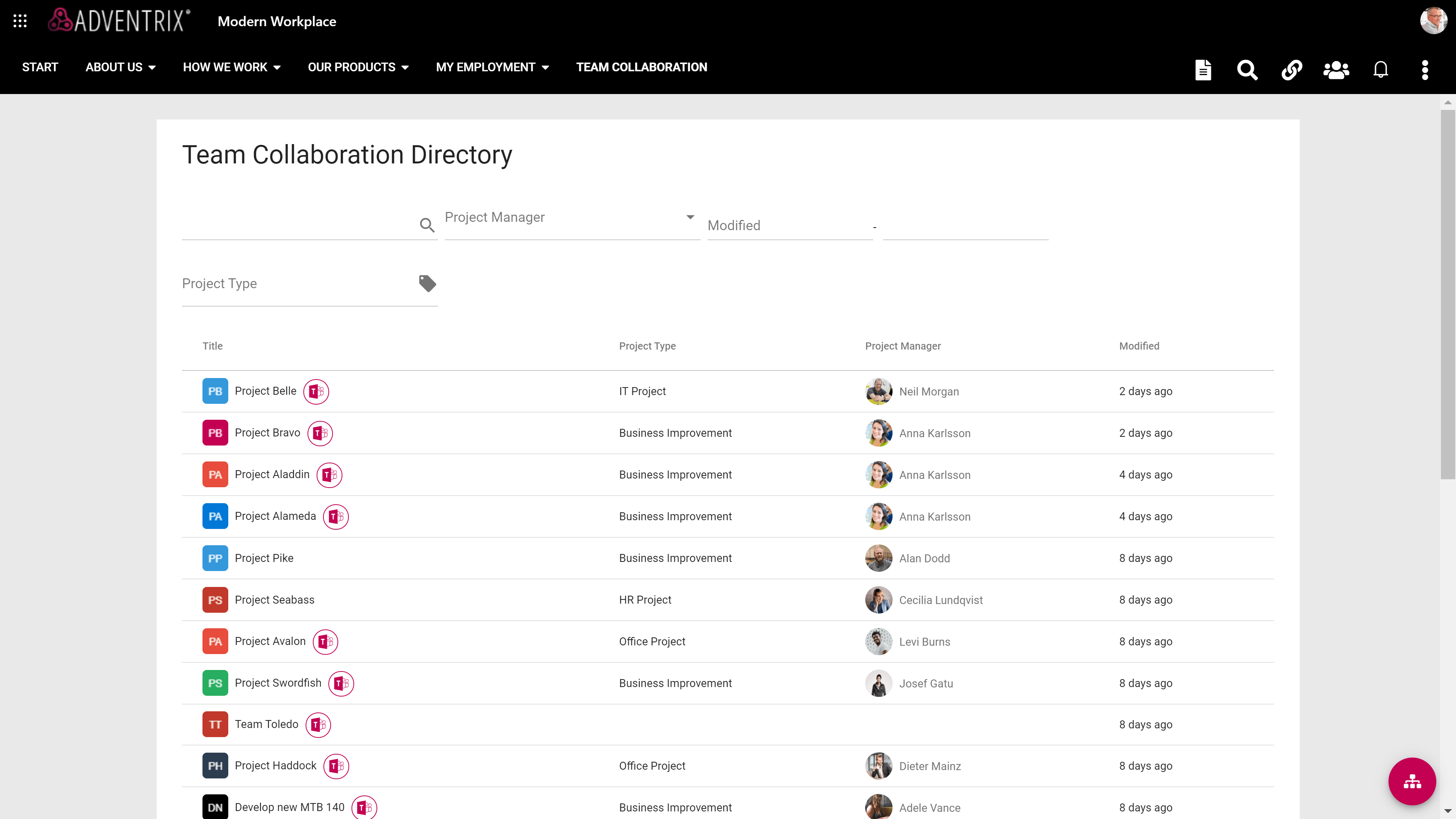
Task: Open the Teams icon for Project Aladdin
Action: point(329,475)
